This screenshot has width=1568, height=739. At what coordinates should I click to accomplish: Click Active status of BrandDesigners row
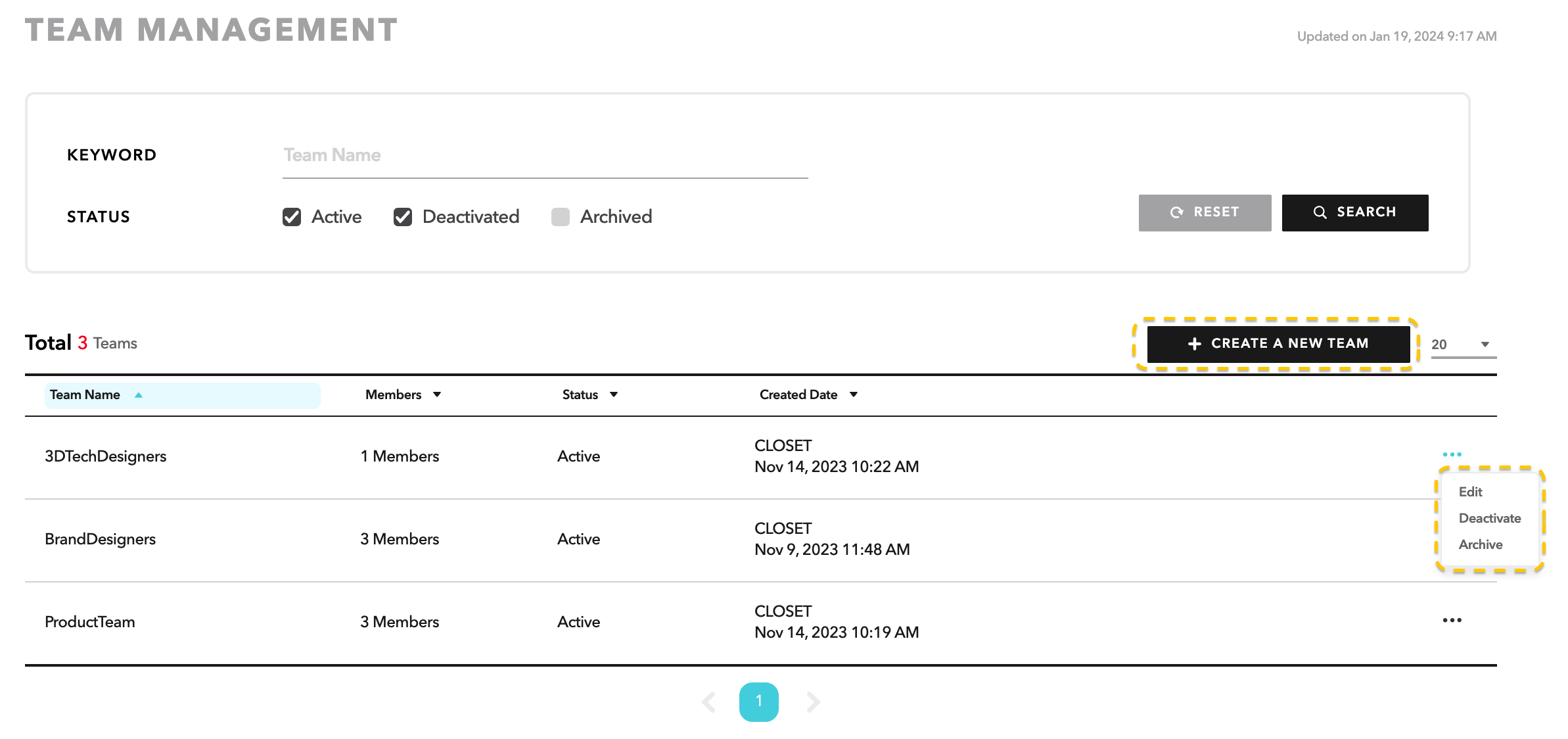point(578,539)
